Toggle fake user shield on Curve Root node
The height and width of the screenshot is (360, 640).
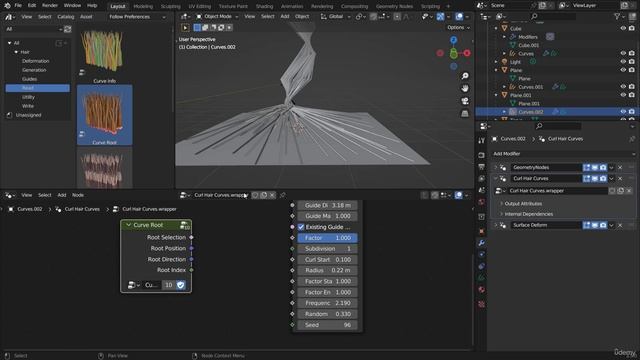(181, 285)
